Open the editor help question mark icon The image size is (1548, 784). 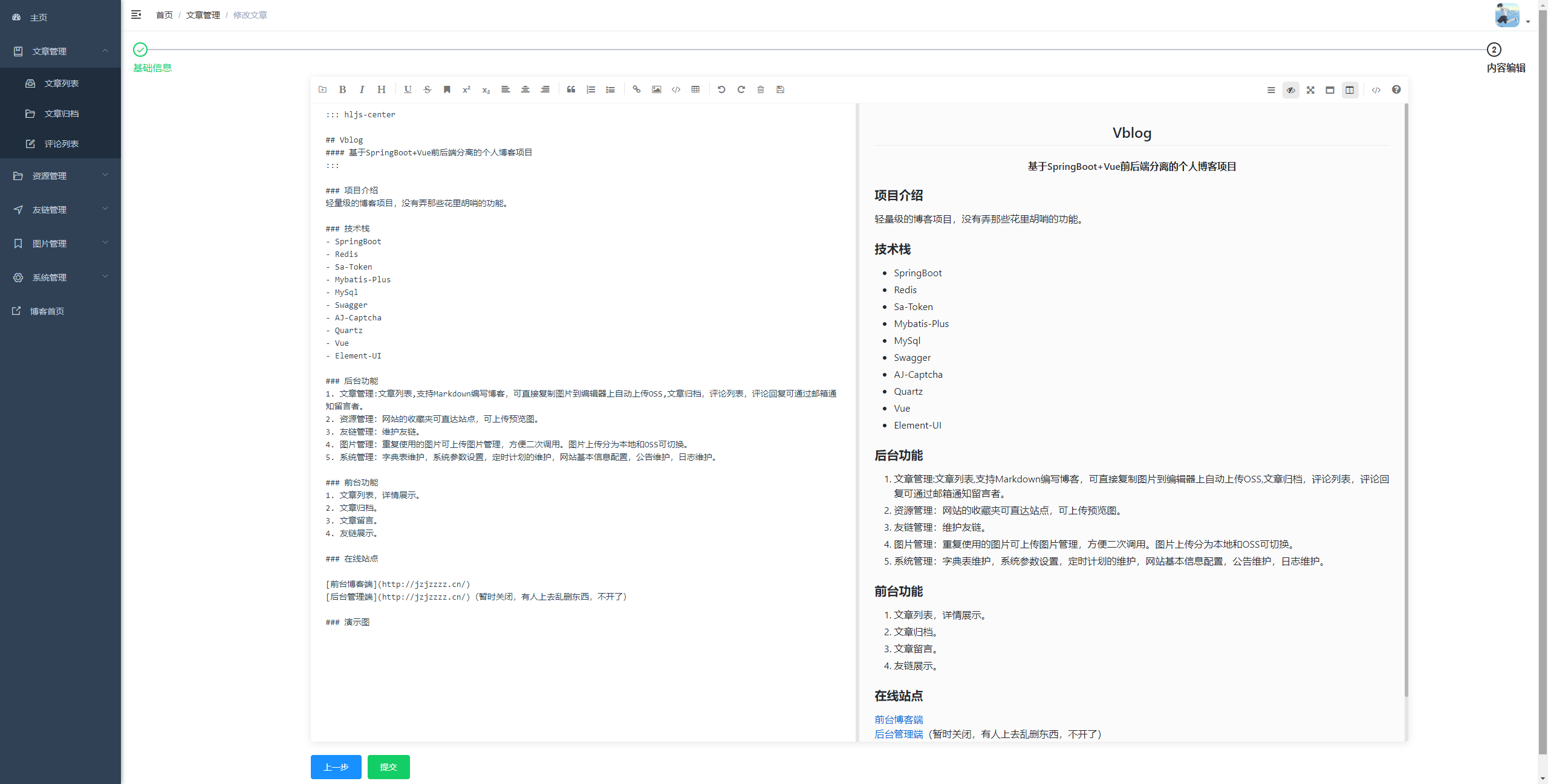pyautogui.click(x=1396, y=89)
